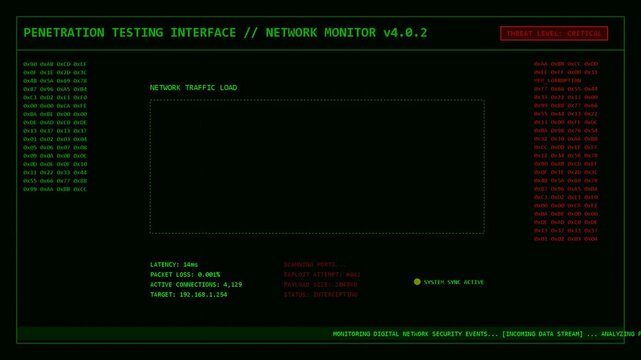Click the ACTIVE CONNECTIONS: 4,129 readout

click(x=196, y=284)
